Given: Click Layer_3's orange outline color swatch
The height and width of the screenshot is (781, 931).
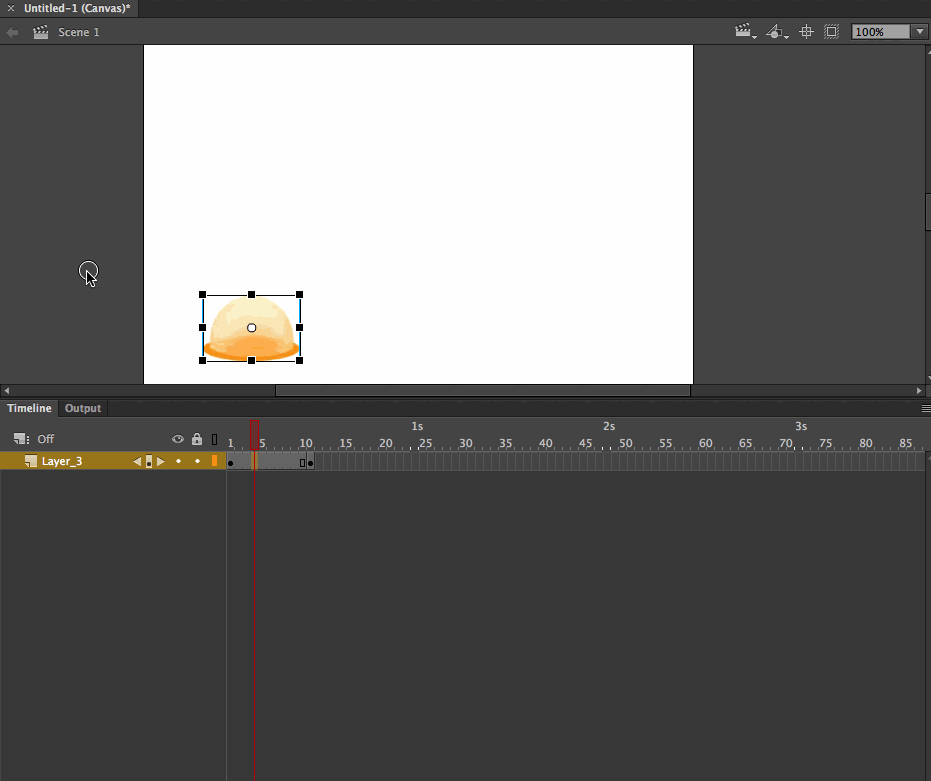Looking at the screenshot, I should [x=214, y=461].
